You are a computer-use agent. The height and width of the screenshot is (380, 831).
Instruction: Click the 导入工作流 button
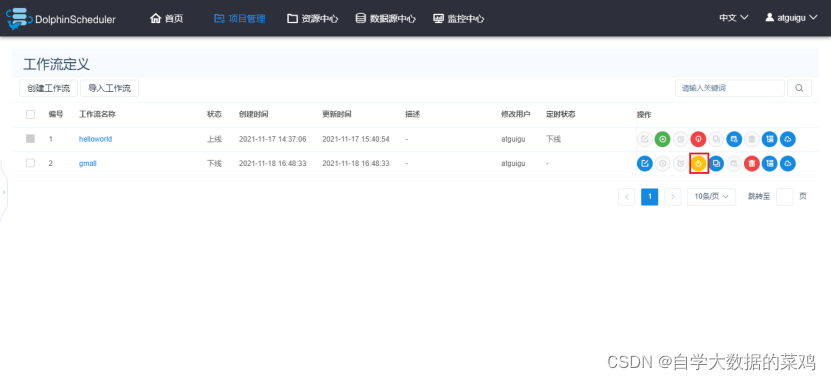(109, 88)
